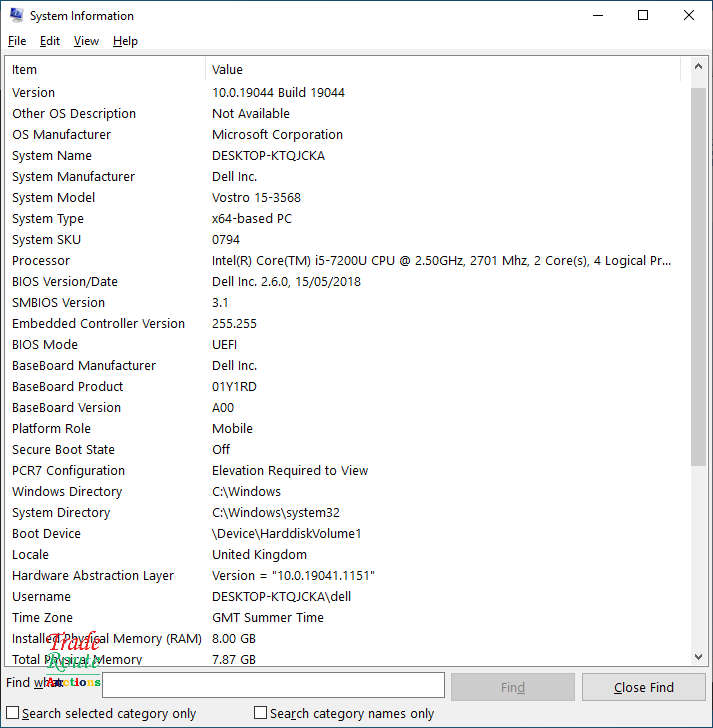This screenshot has width=713, height=728.
Task: Select the System Type row
Action: 344,219
